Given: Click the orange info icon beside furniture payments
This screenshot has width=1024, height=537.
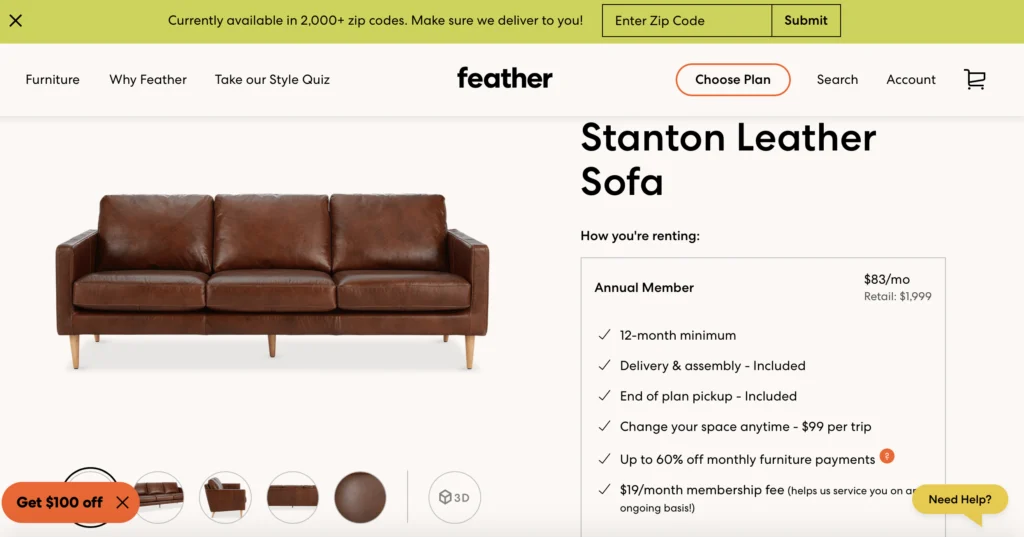Looking at the screenshot, I should point(887,457).
